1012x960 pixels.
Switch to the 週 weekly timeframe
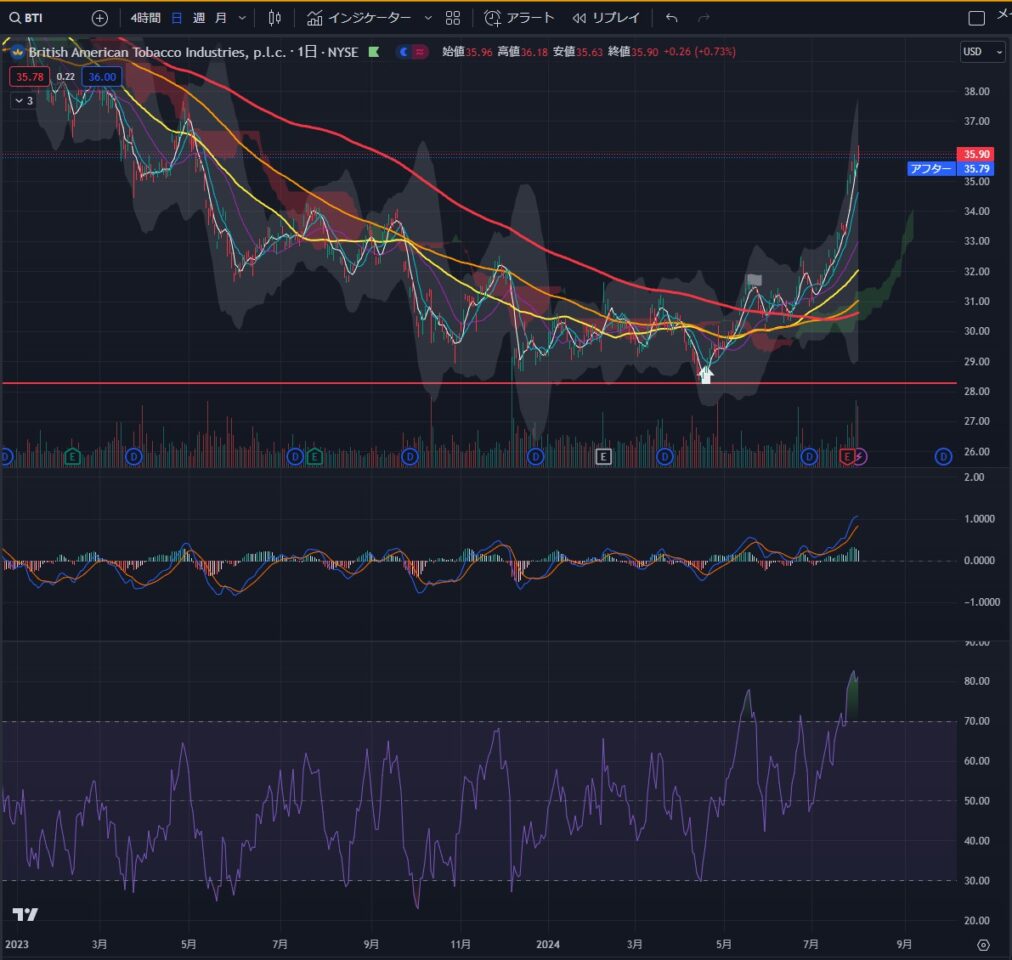[x=199, y=18]
